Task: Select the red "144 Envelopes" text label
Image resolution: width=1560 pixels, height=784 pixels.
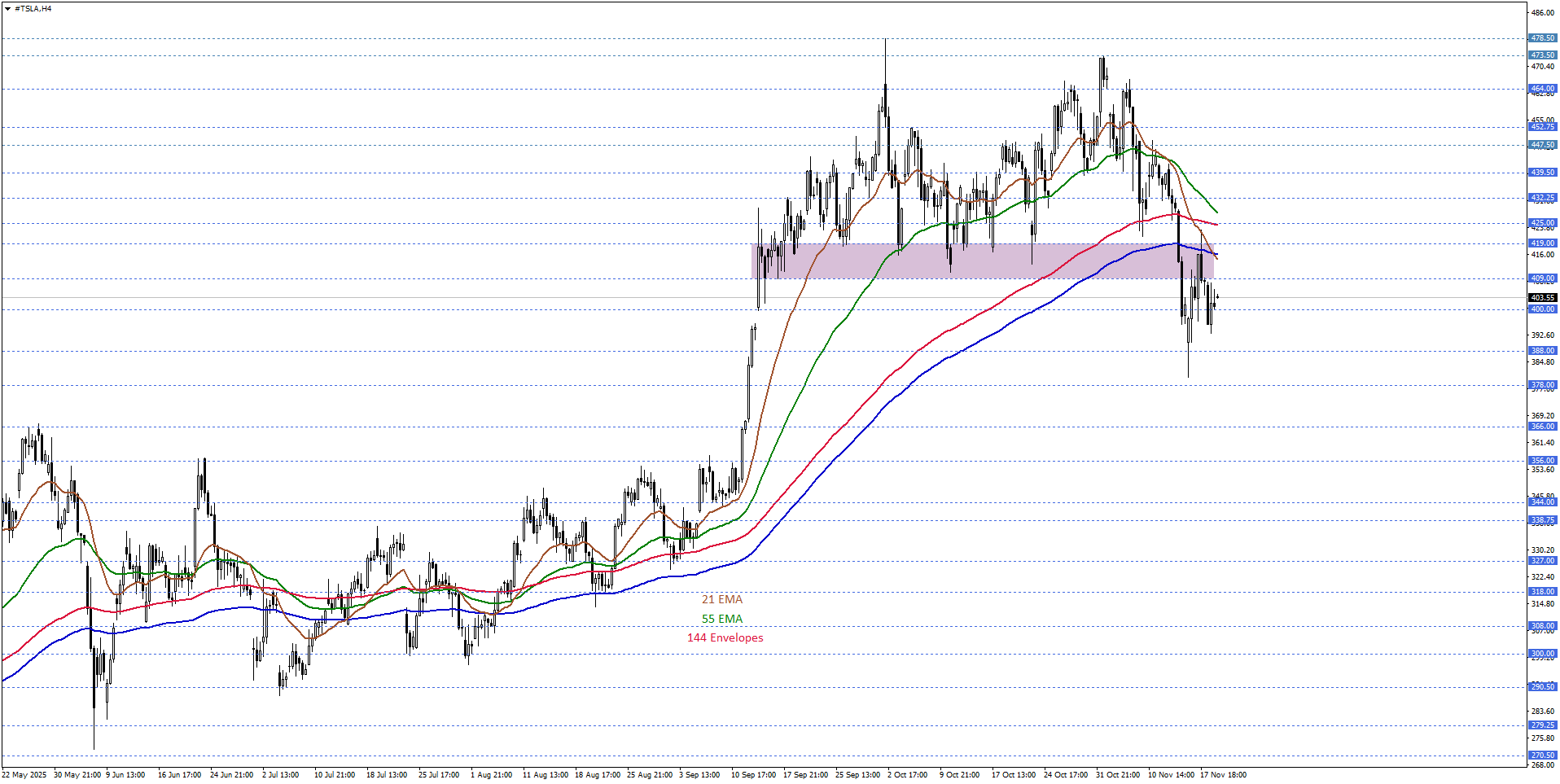Action: pyautogui.click(x=725, y=638)
